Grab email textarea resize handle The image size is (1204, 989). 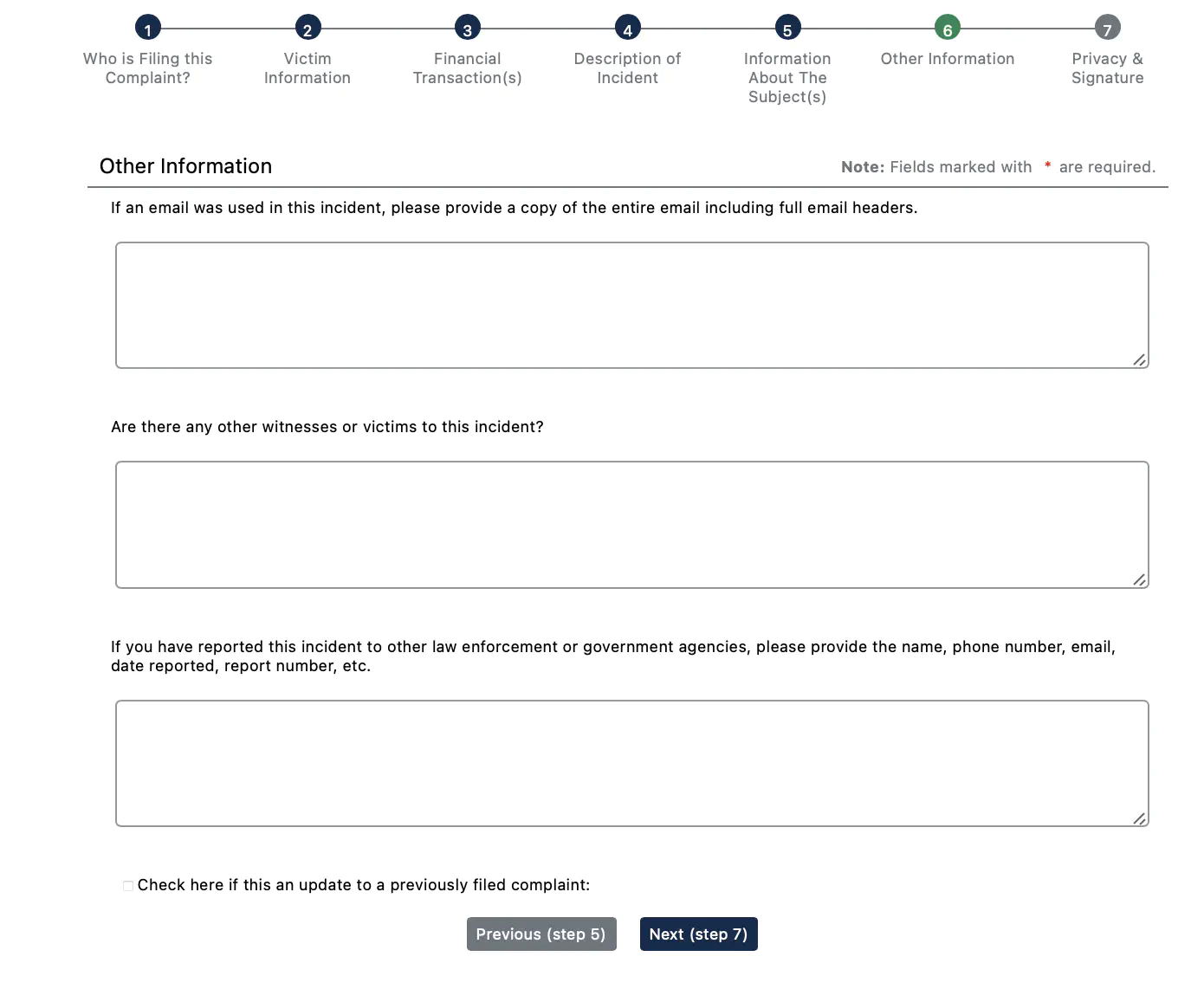coord(1139,359)
